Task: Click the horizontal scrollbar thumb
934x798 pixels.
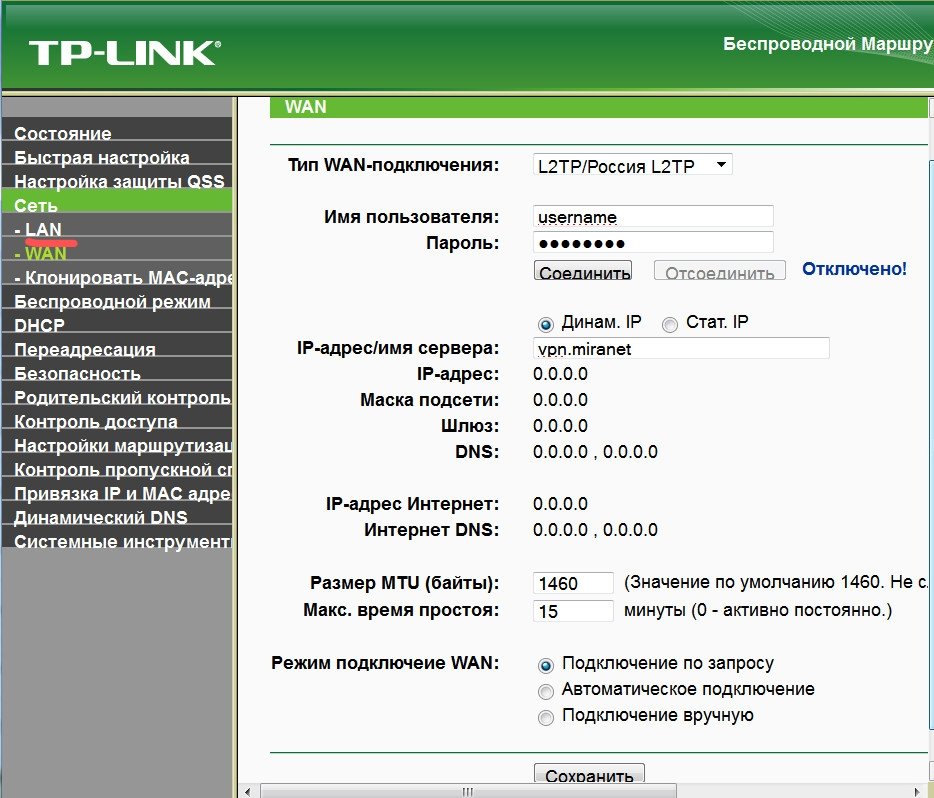Action: pos(468,791)
